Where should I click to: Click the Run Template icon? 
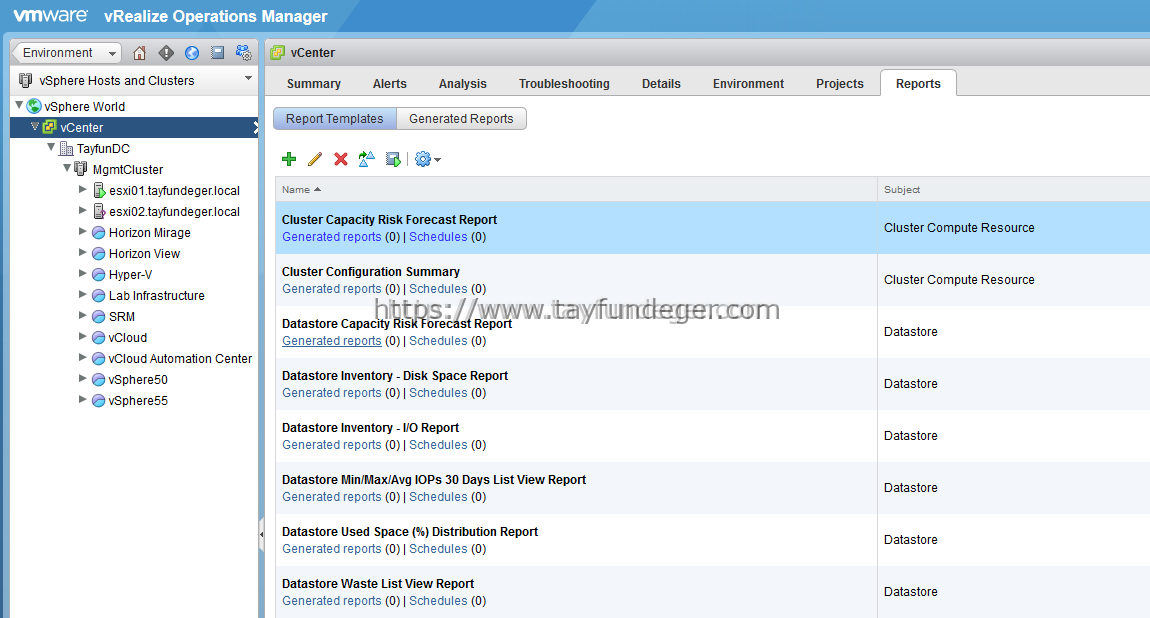367,159
